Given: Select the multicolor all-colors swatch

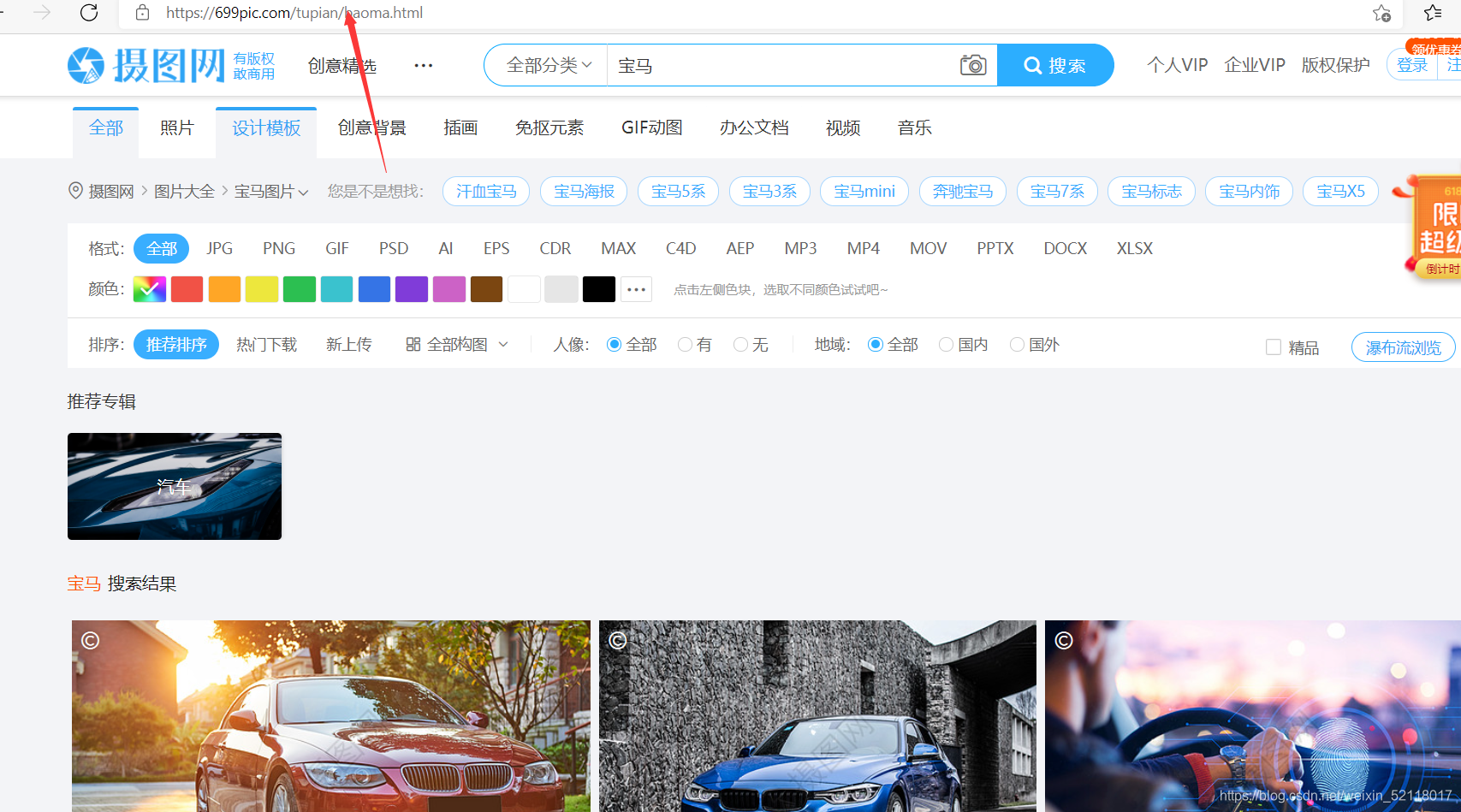Looking at the screenshot, I should 150,289.
